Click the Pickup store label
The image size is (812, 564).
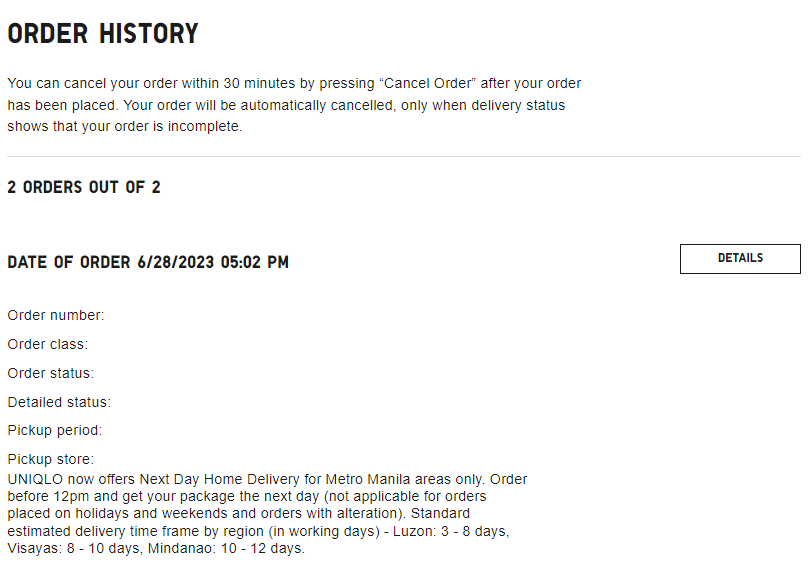[x=51, y=459]
